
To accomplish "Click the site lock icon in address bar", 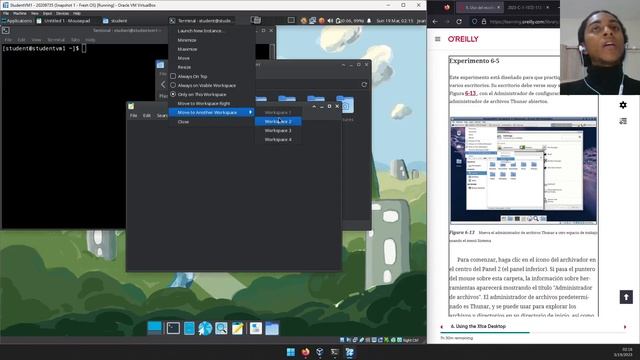I will (x=484, y=21).
